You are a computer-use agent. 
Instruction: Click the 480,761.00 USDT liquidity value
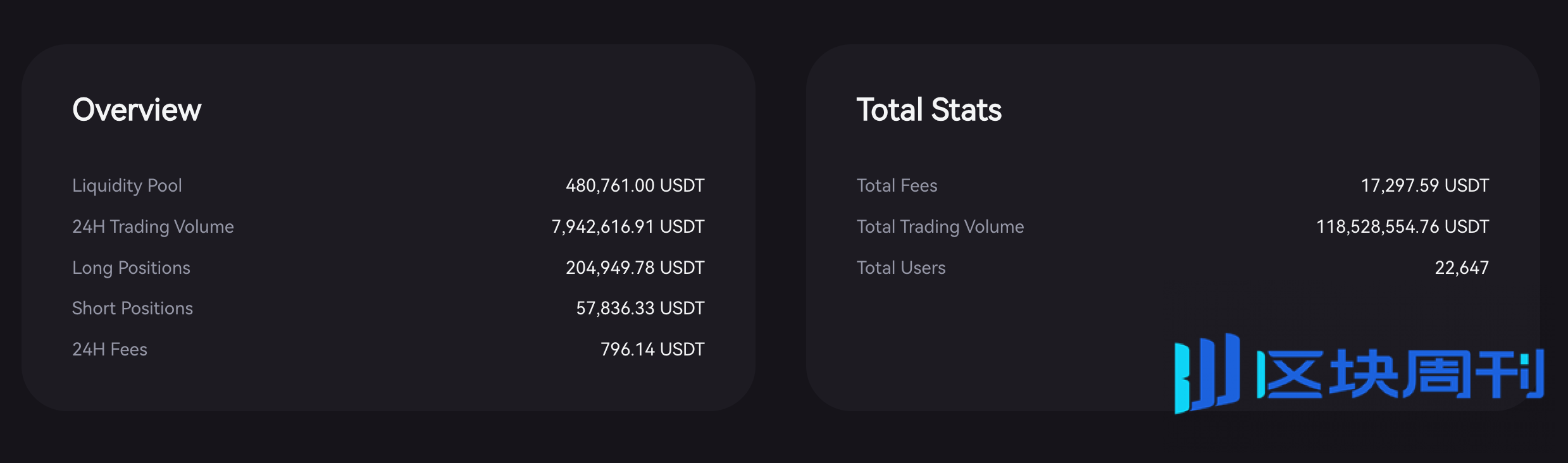[x=635, y=185]
